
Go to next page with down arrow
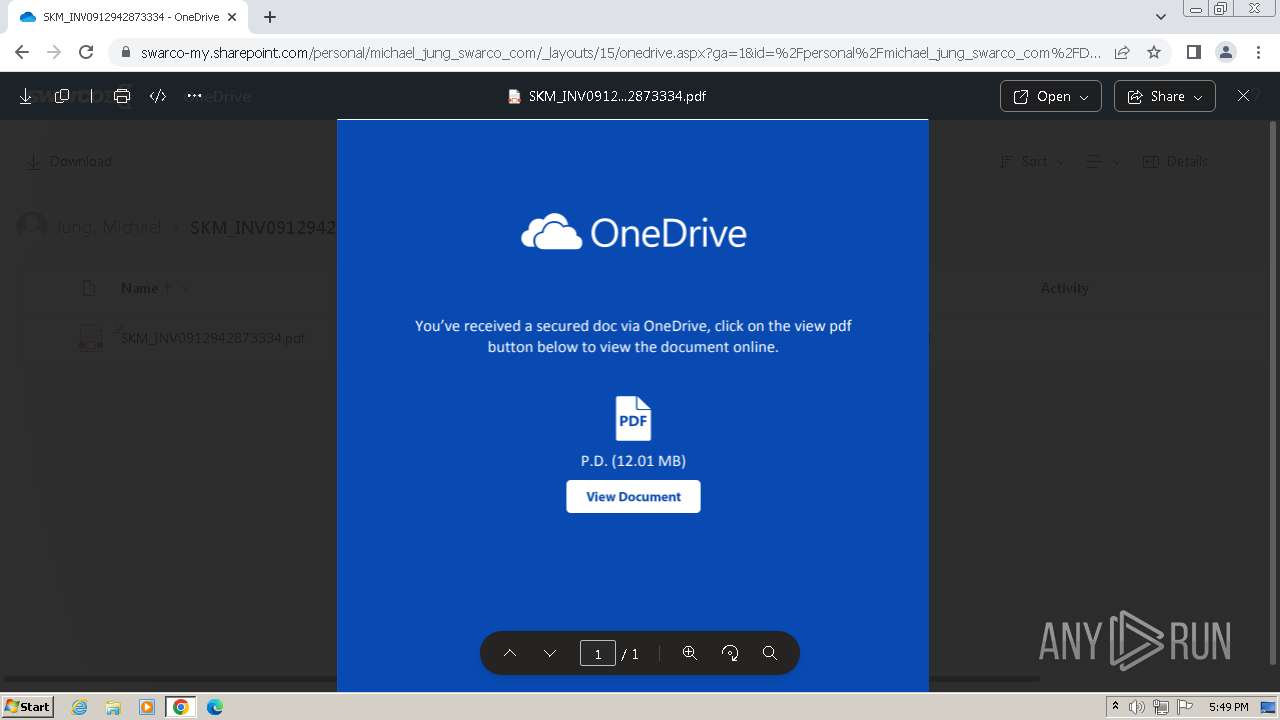(x=550, y=653)
